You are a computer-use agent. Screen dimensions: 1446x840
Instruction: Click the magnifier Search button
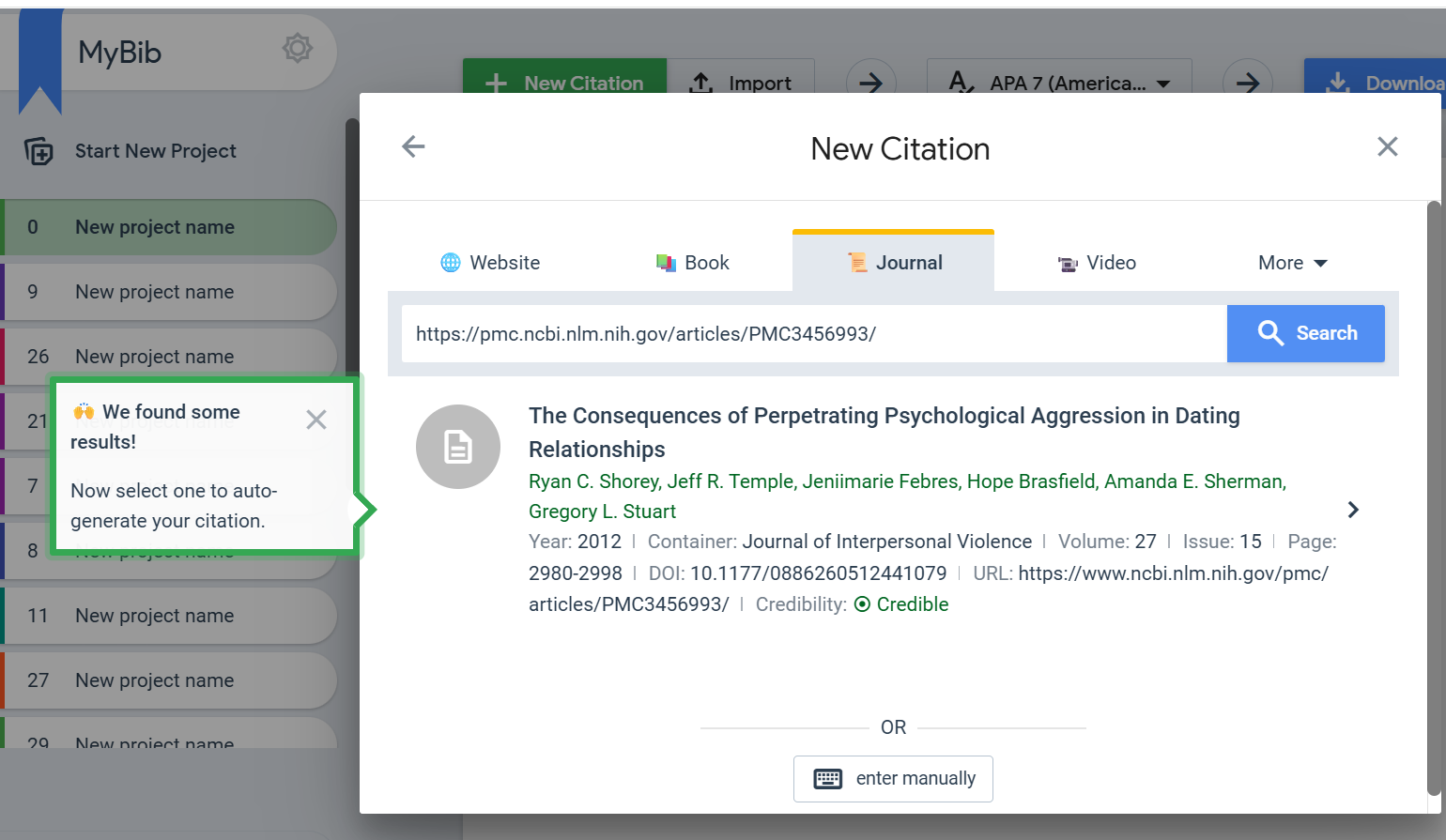coord(1305,333)
